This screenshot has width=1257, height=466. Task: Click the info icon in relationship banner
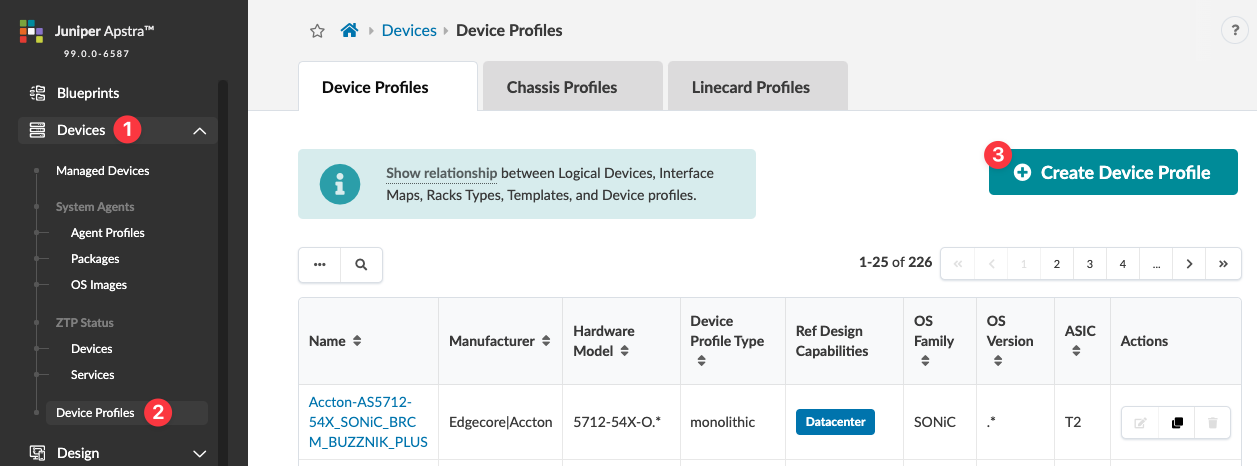click(x=340, y=184)
